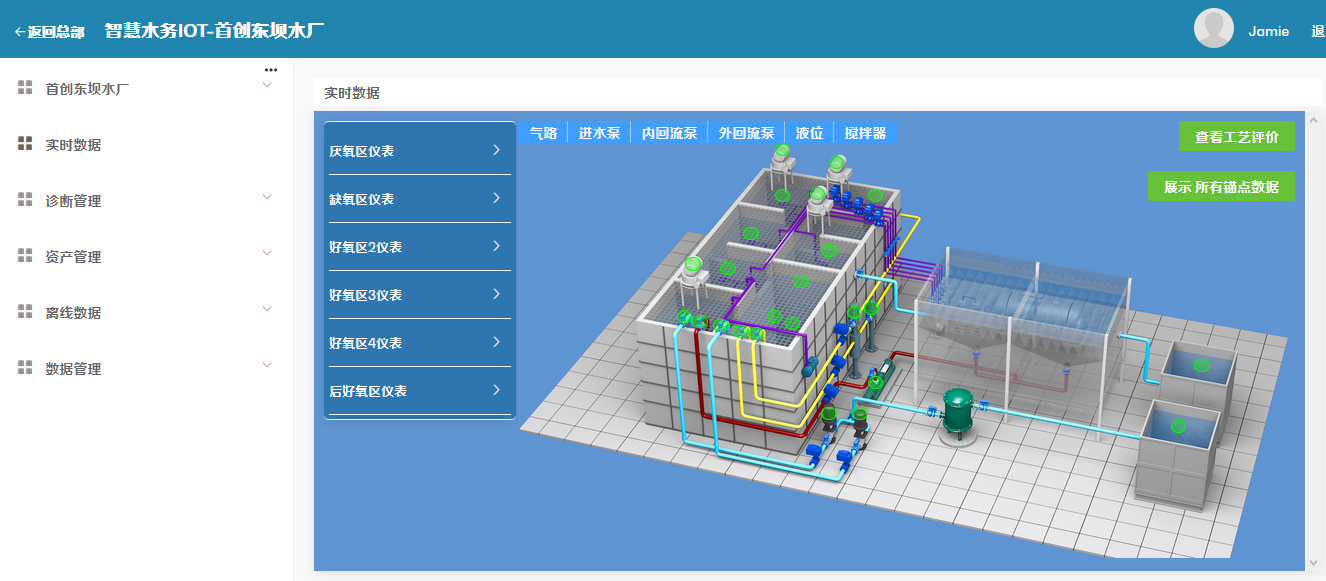
Task: Expand the 离线数据 chevron arrow
Action: [x=267, y=309]
